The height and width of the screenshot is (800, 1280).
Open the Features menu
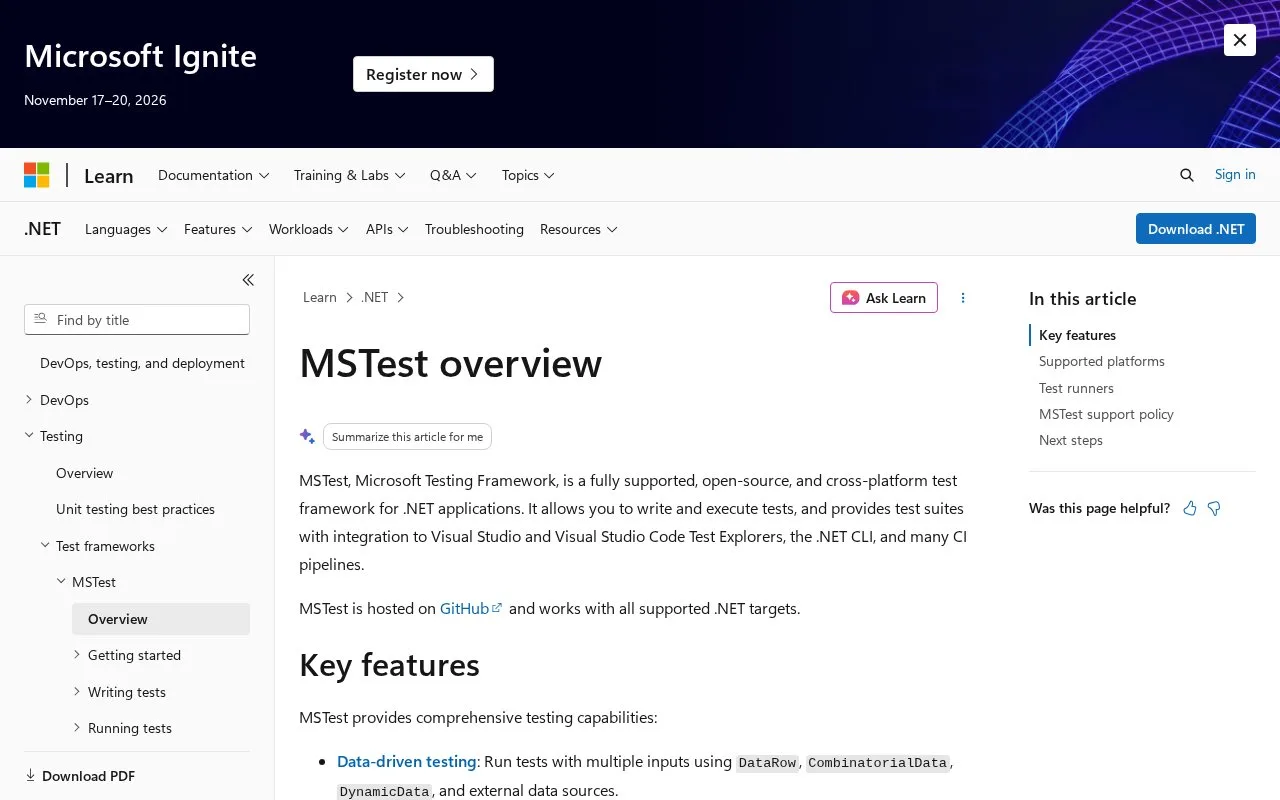pos(218,229)
